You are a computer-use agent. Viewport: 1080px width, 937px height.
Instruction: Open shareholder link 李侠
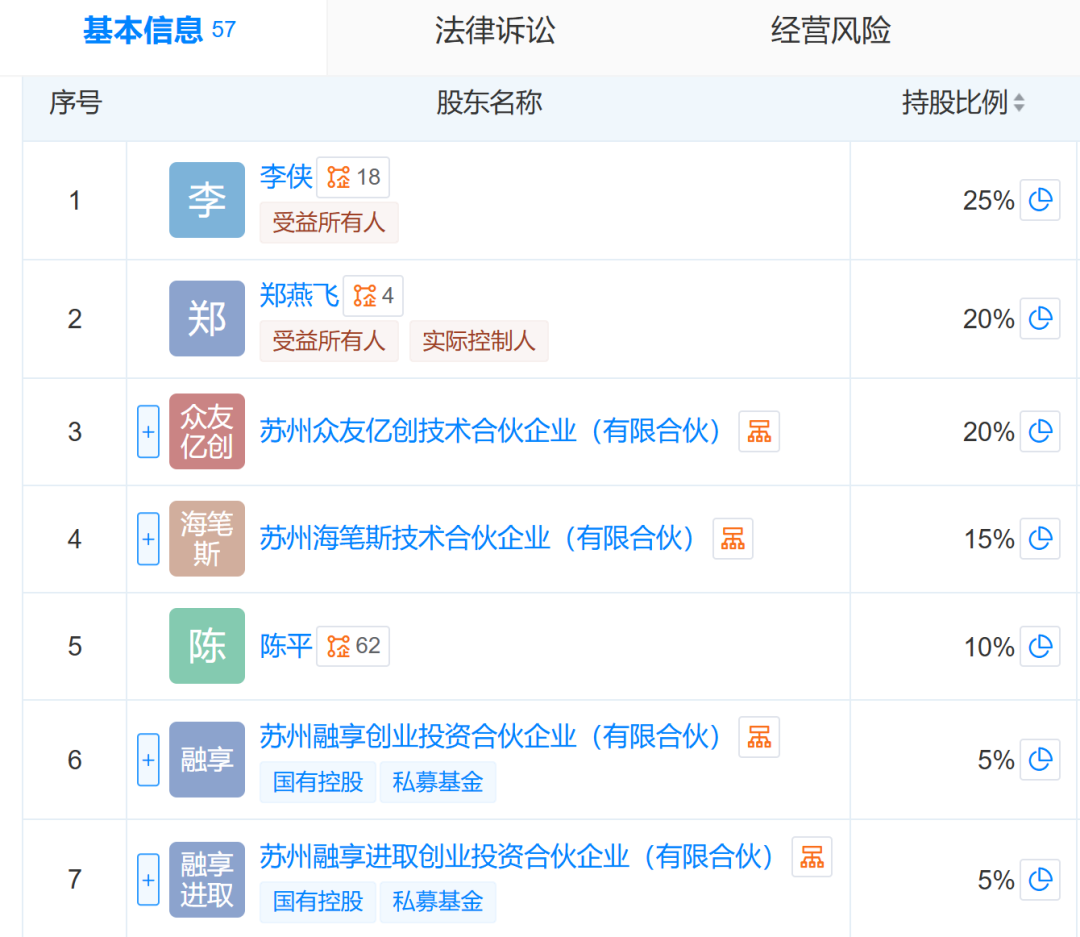pos(286,177)
